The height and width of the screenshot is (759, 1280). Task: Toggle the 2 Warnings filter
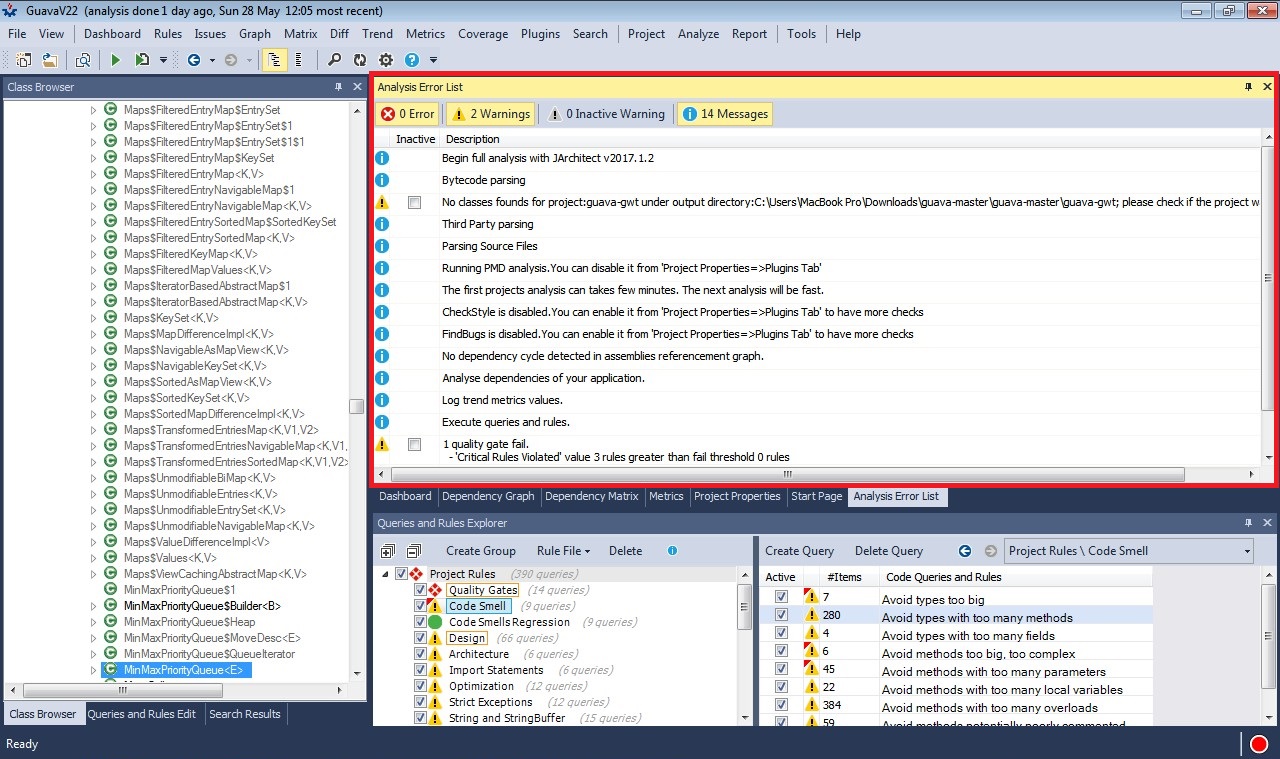pyautogui.click(x=491, y=114)
